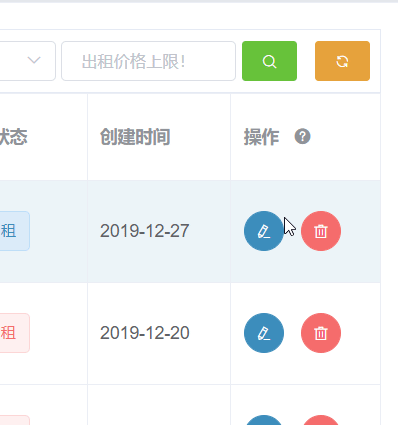Viewport: 398px width, 425px height.
Task: Select the 2019-12-27 date cell
Action: coord(145,231)
